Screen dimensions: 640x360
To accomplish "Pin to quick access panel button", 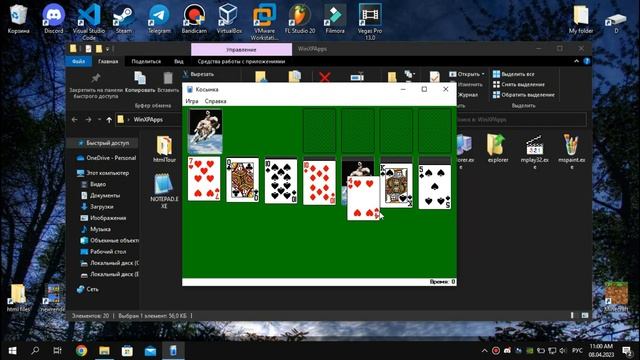I will point(96,85).
